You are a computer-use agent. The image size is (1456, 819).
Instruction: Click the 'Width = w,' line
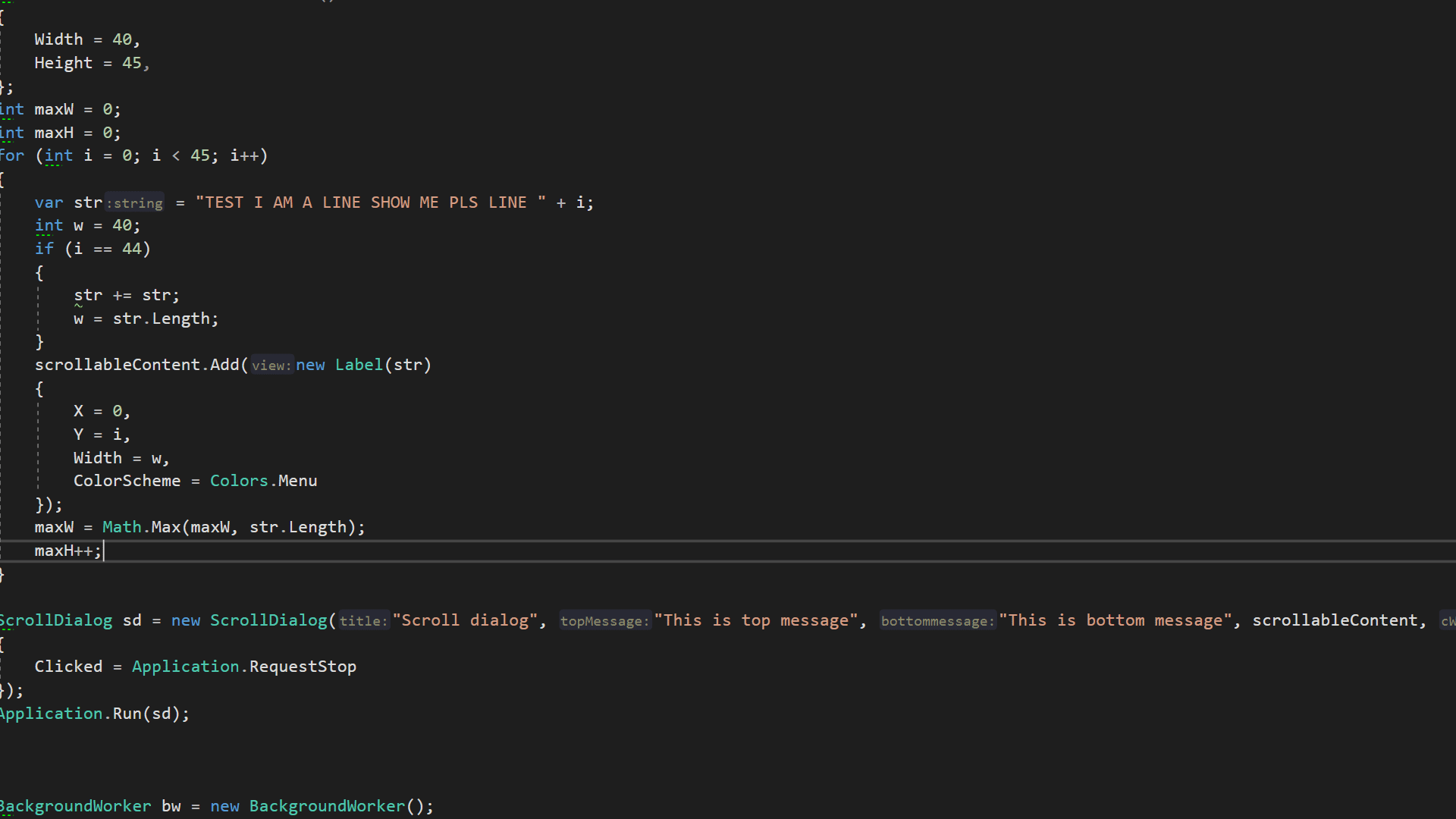(x=121, y=458)
